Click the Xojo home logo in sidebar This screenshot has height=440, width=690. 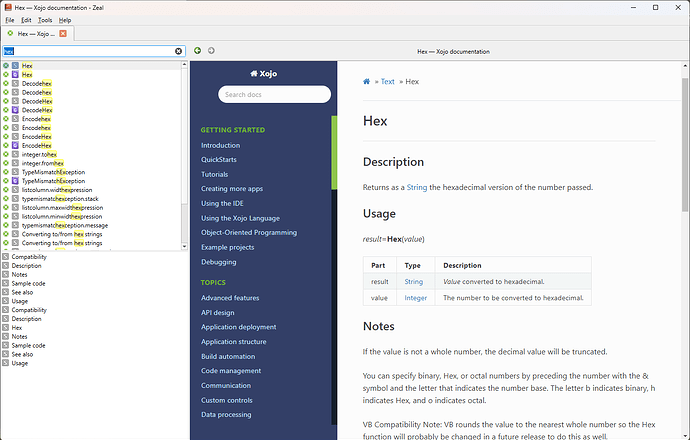point(264,73)
